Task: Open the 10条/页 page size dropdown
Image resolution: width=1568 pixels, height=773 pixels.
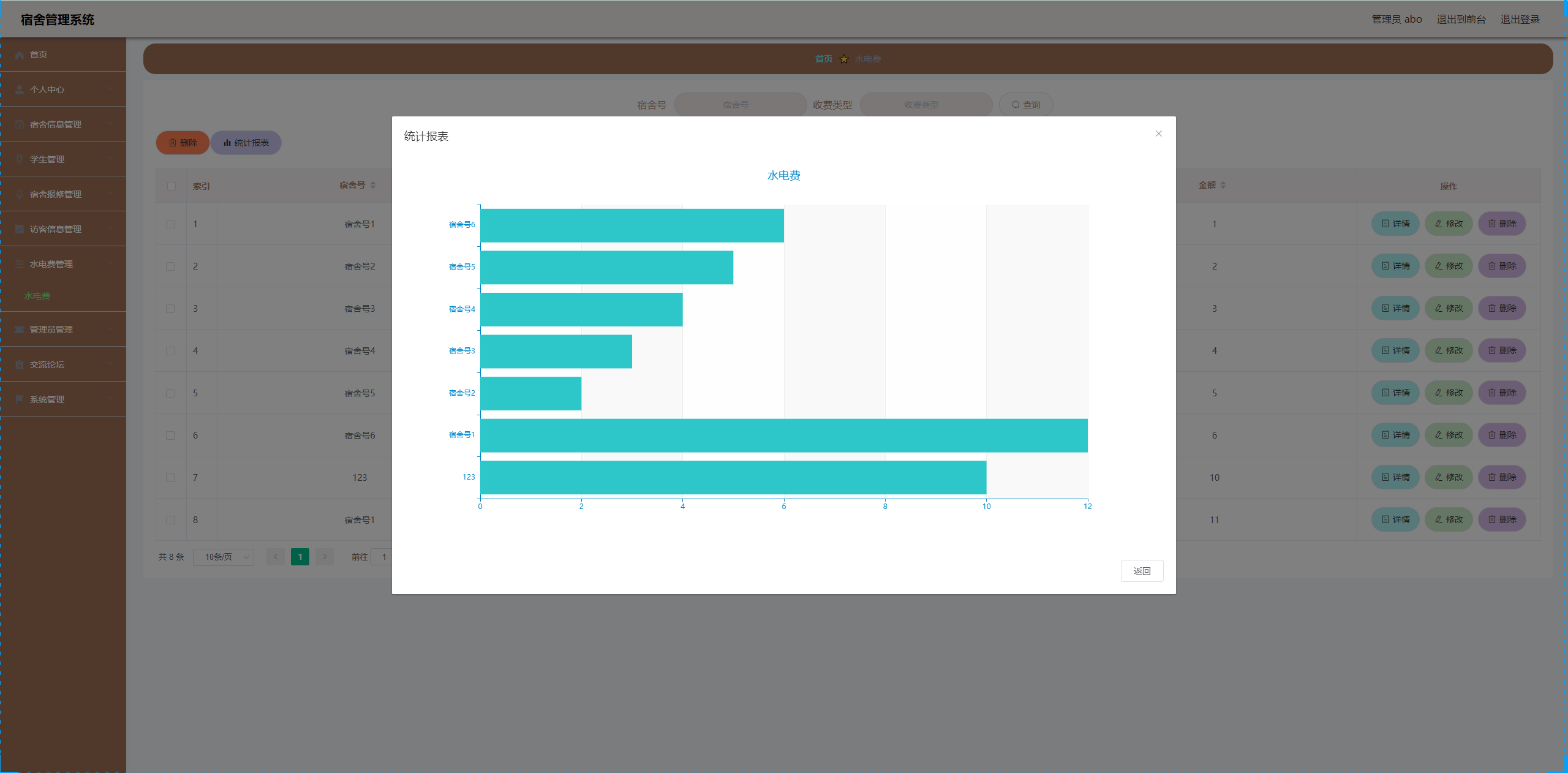Action: (x=224, y=557)
